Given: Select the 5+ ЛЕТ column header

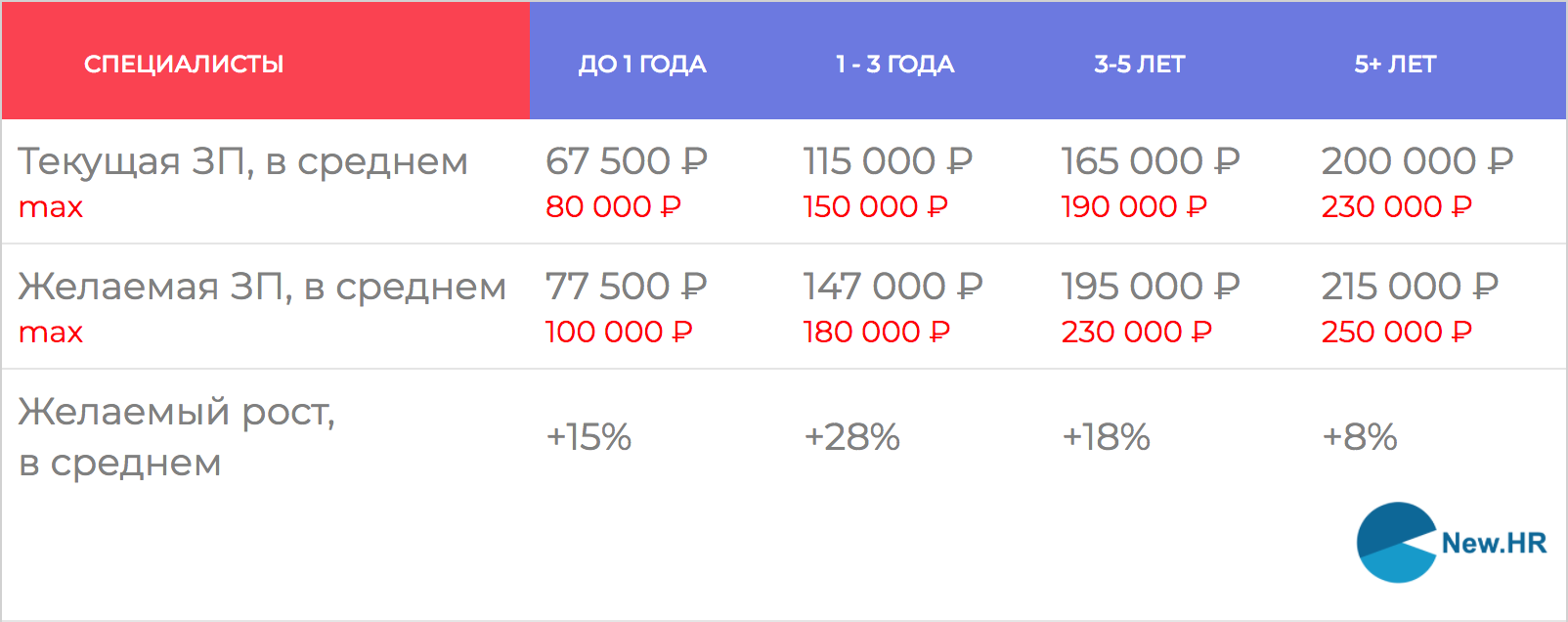Looking at the screenshot, I should (x=1395, y=65).
